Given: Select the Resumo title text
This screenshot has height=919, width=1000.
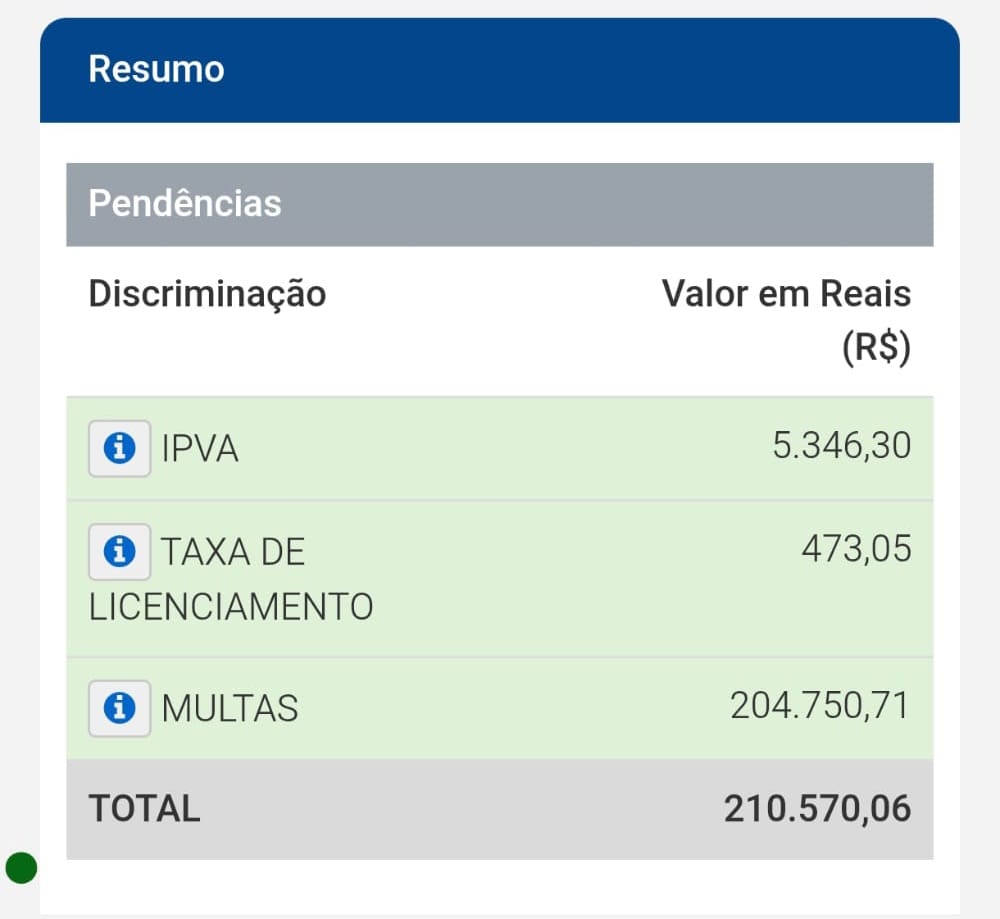Looking at the screenshot, I should [x=156, y=69].
